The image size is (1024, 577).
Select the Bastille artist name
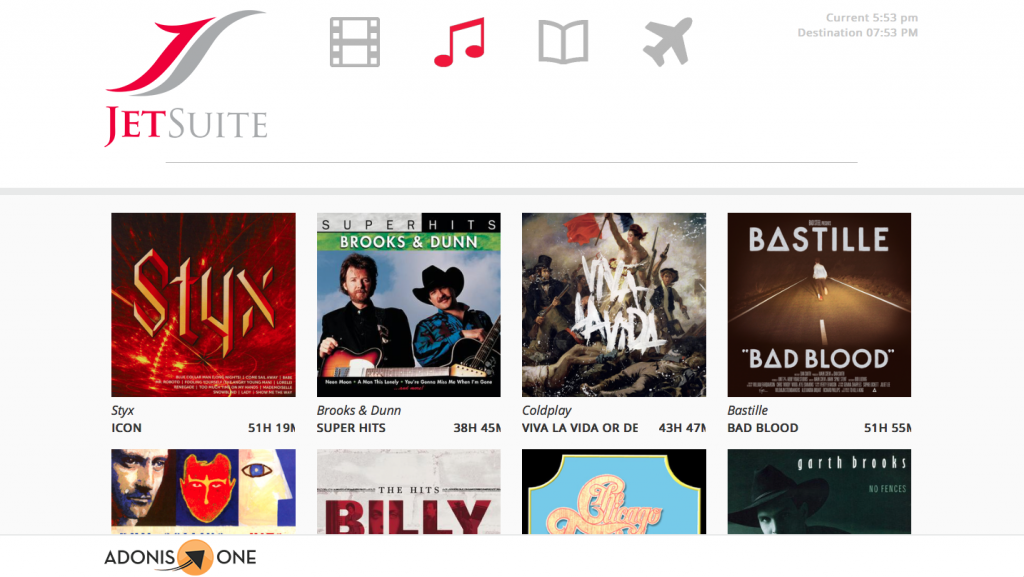(x=748, y=411)
